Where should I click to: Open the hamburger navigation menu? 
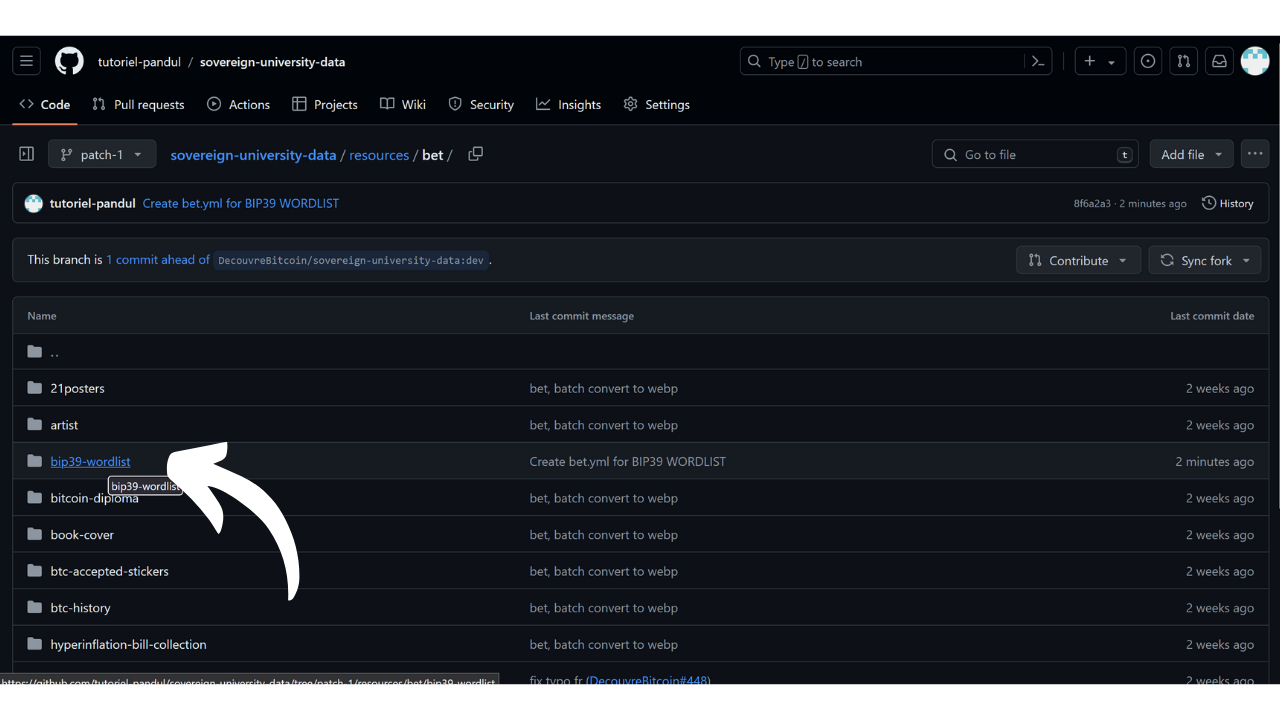tap(27, 61)
